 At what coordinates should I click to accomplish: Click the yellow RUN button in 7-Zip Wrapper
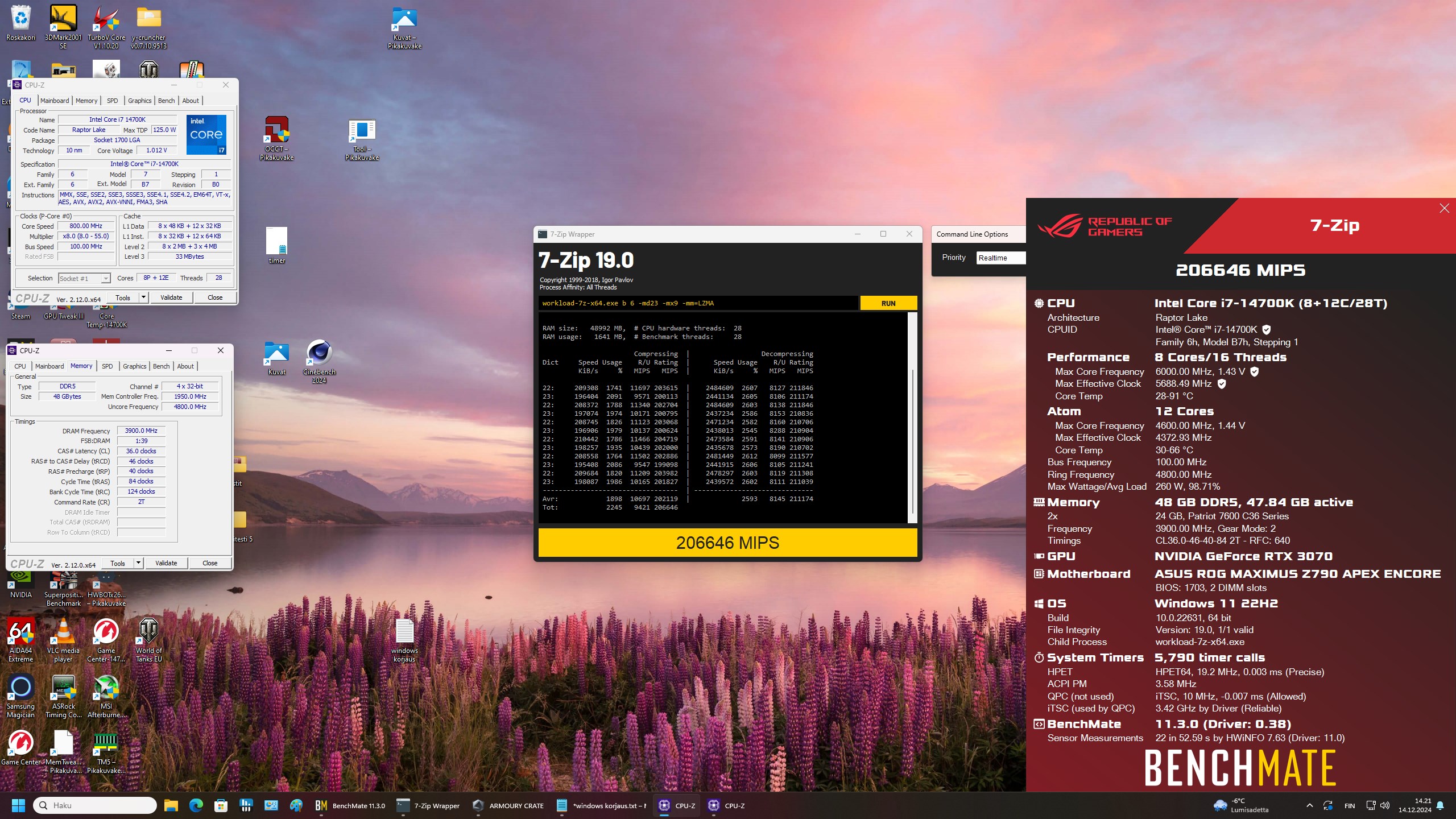888,303
